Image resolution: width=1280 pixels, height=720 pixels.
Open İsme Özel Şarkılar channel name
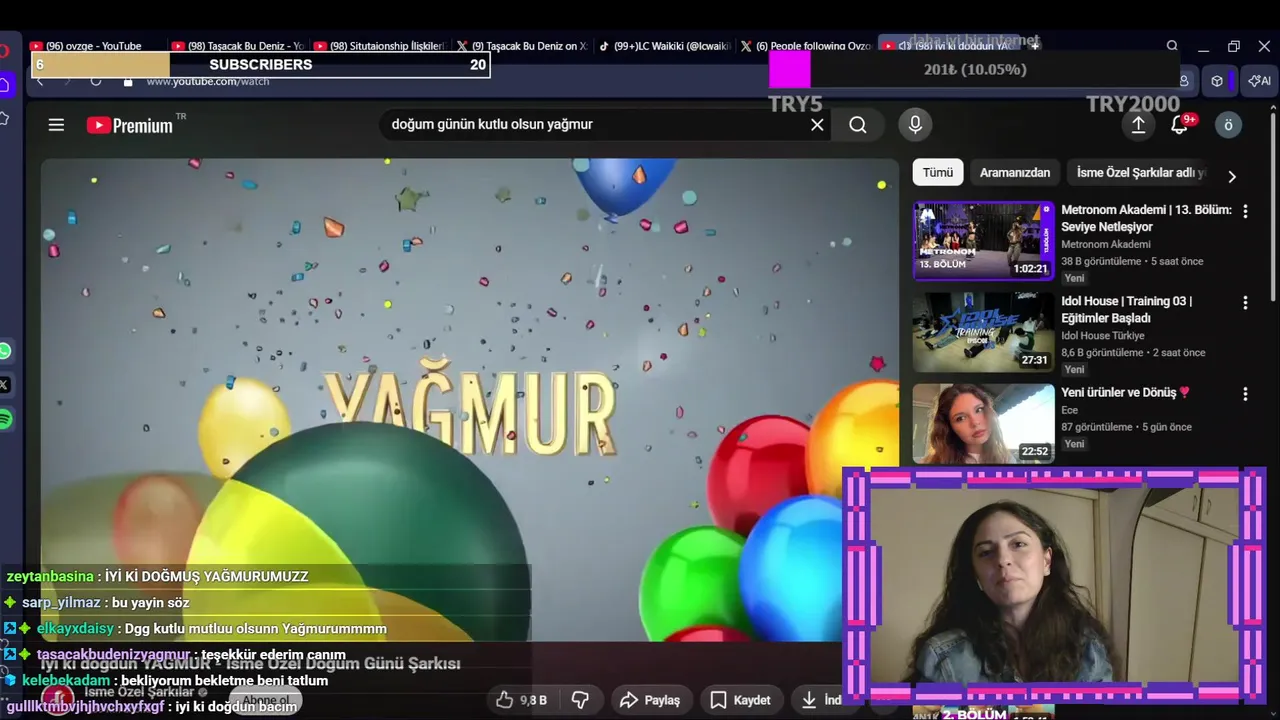139,692
